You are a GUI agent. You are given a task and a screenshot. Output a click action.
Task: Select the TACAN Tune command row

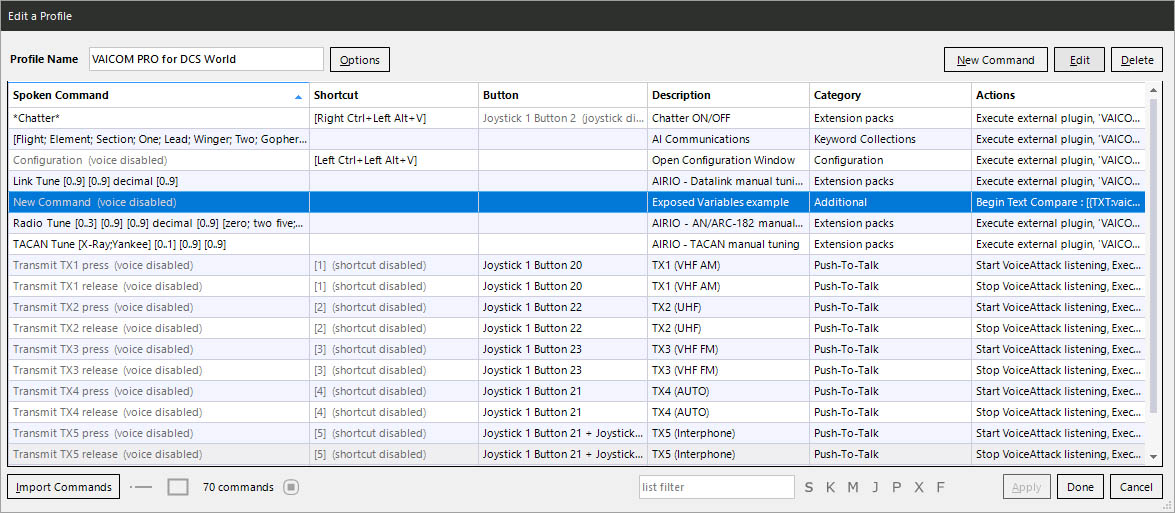(576, 244)
